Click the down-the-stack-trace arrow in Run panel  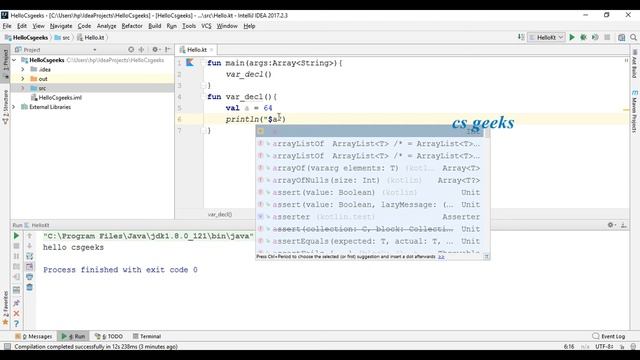[x=29, y=246]
